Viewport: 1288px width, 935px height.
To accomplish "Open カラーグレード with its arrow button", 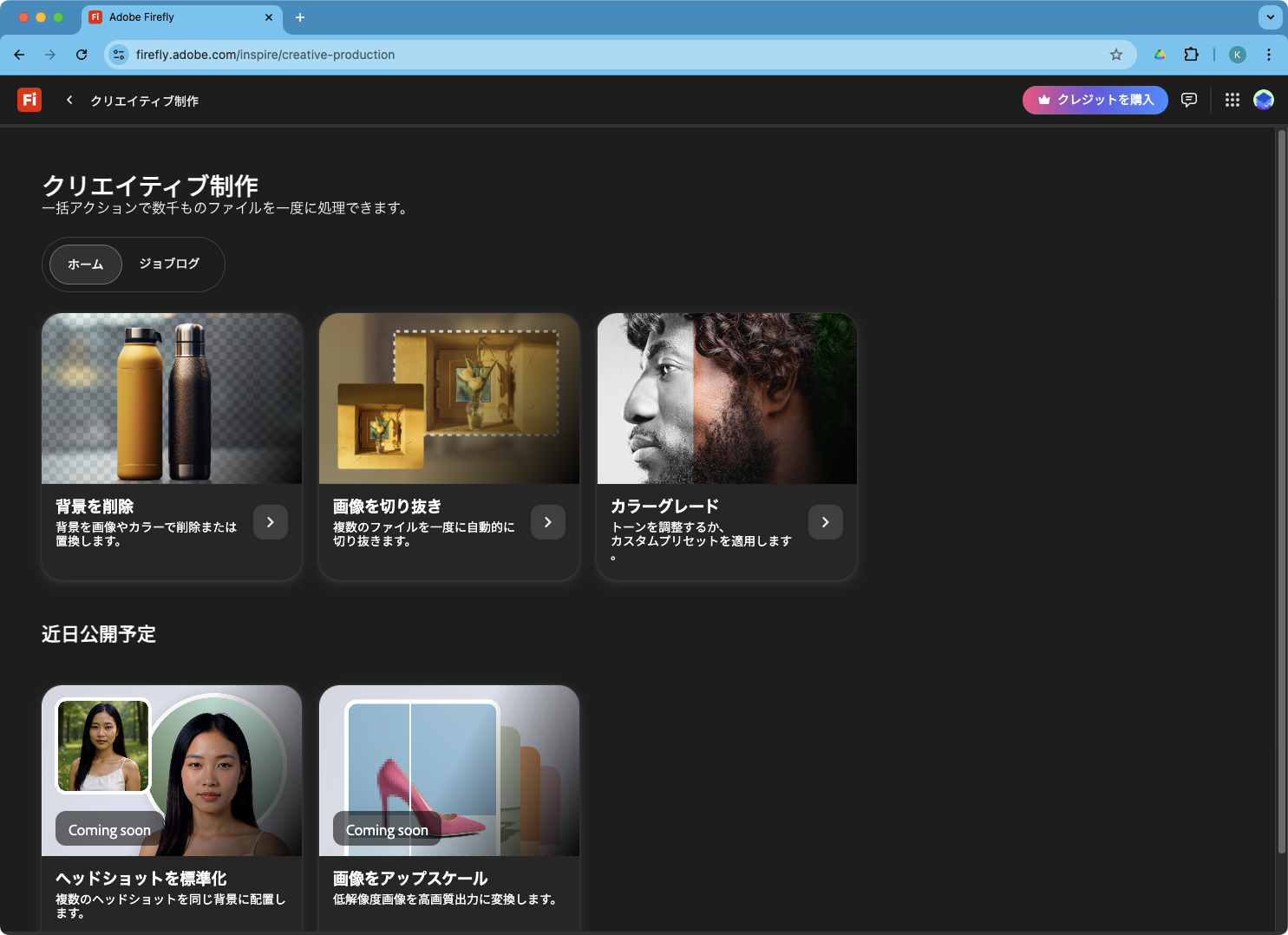I will (x=826, y=522).
